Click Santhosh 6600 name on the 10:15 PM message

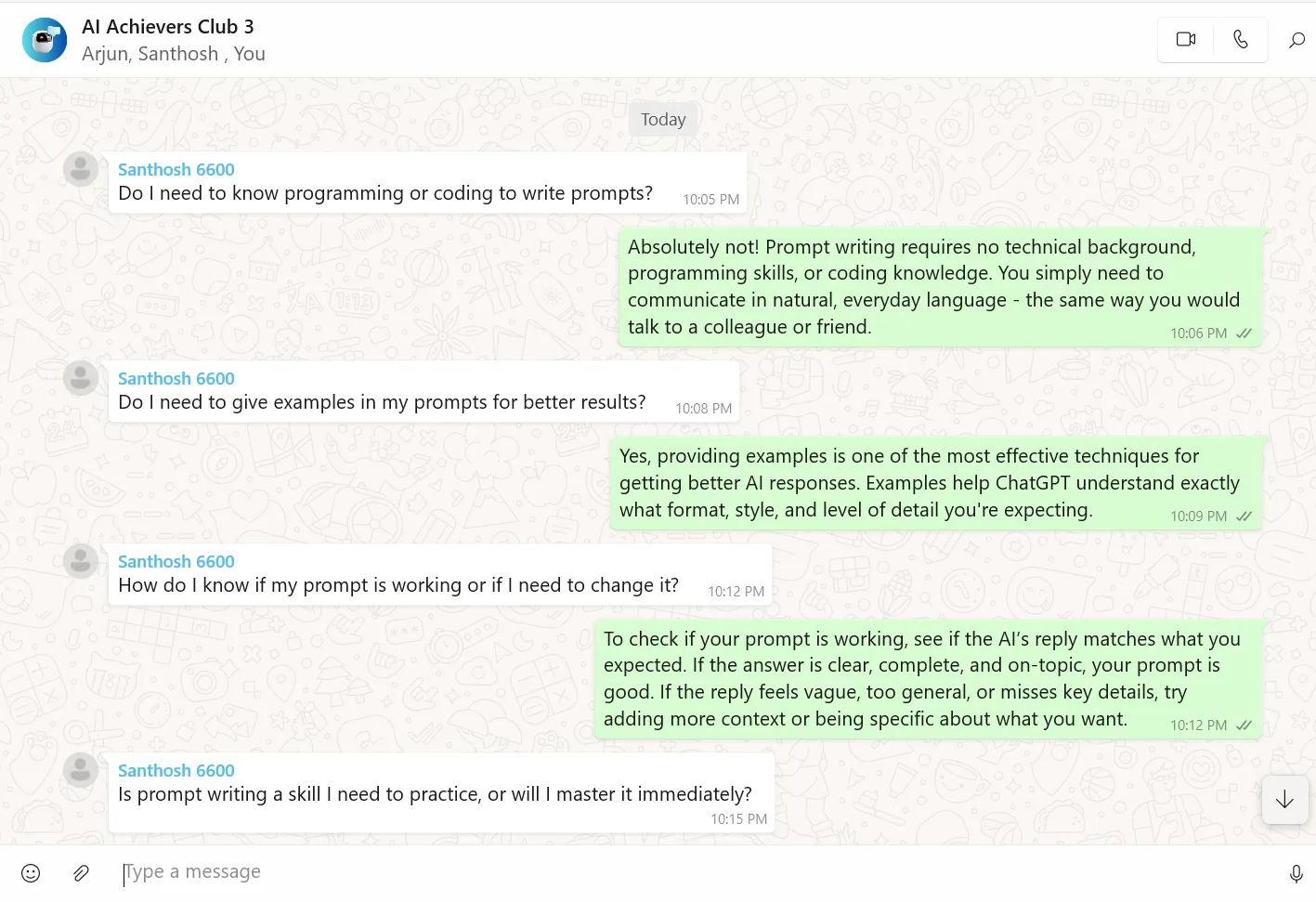point(176,771)
